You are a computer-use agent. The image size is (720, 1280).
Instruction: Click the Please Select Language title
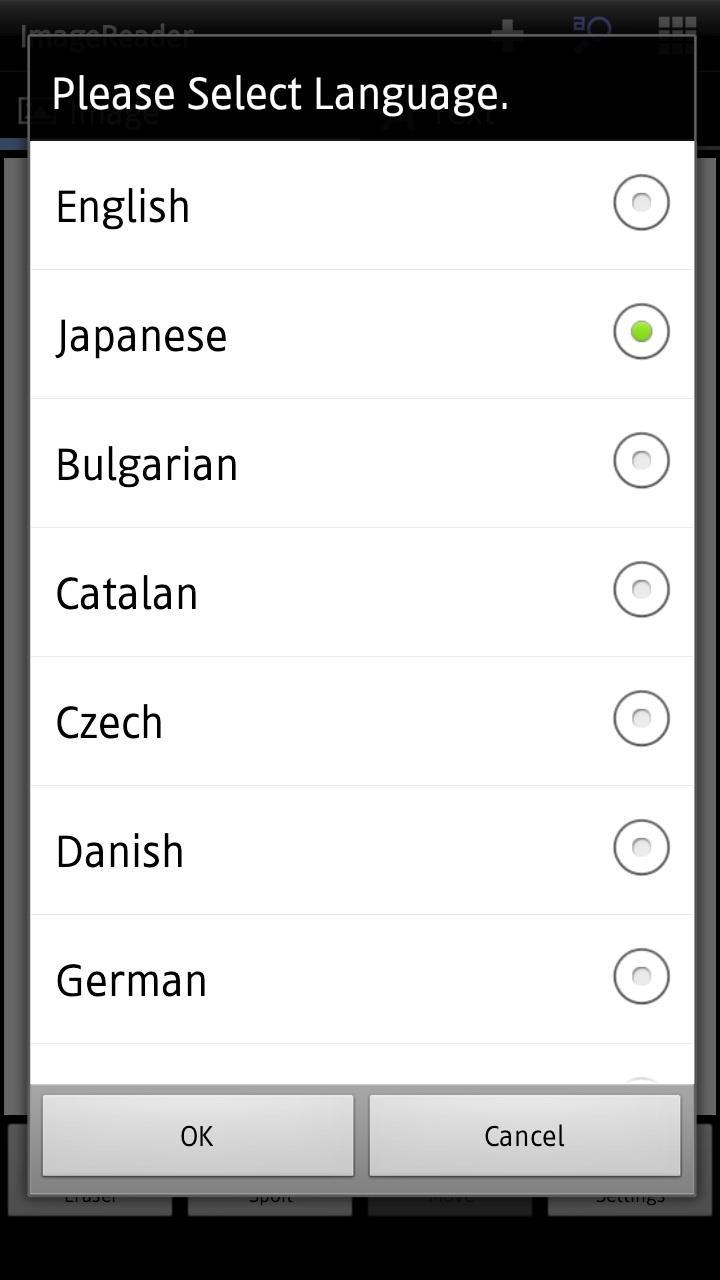point(280,94)
